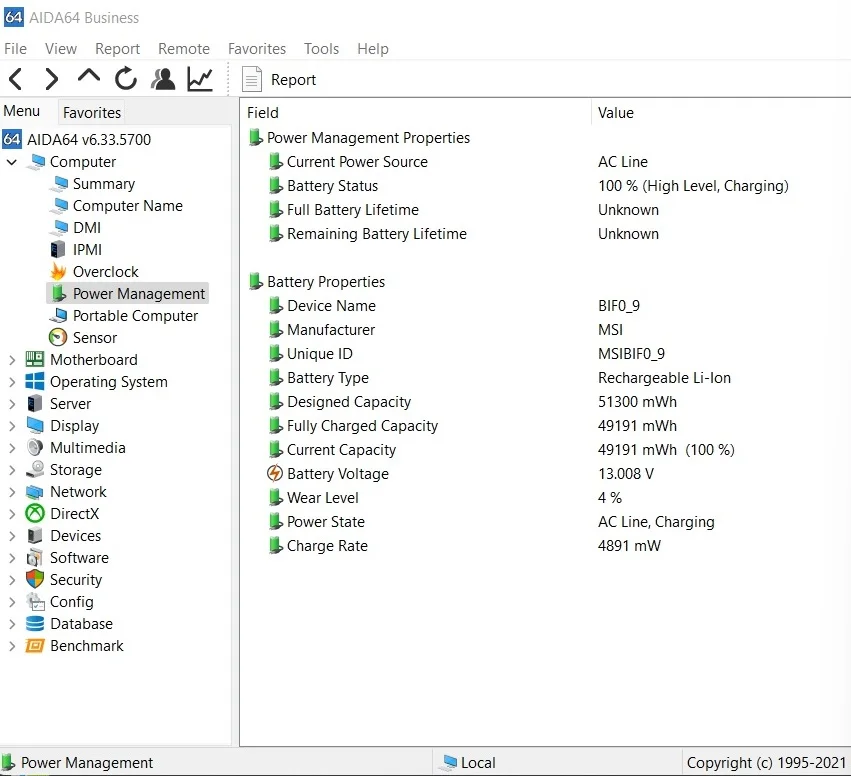
Task: Select DMI in the tree
Action: coord(87,228)
